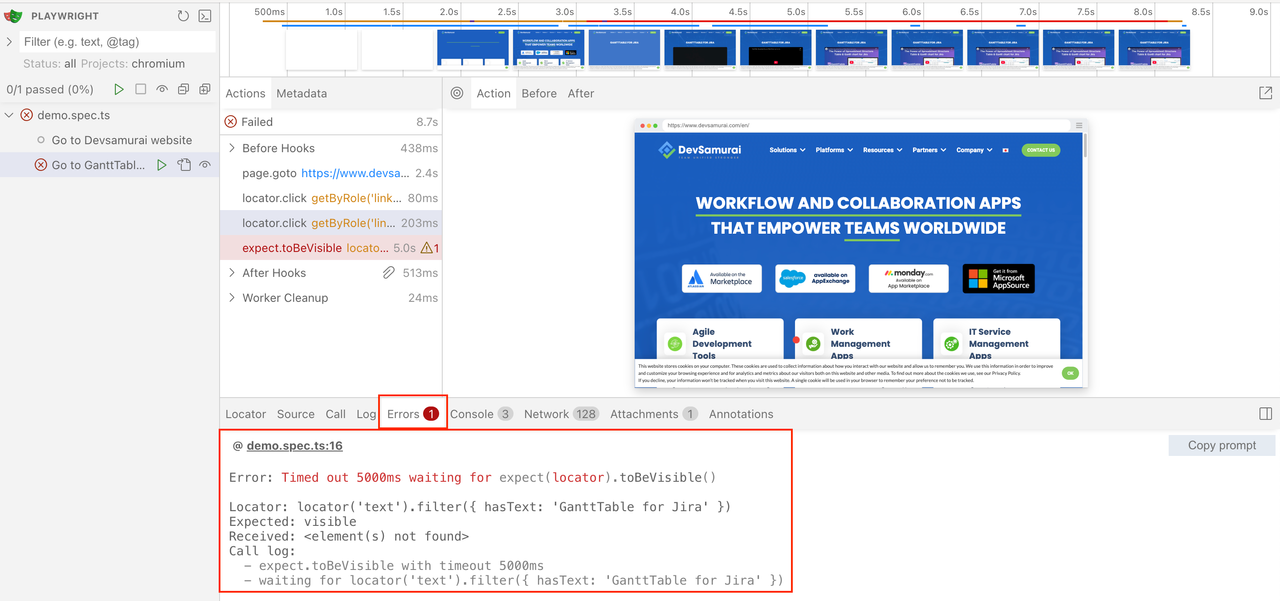
Task: Open the Network tab
Action: coord(561,414)
